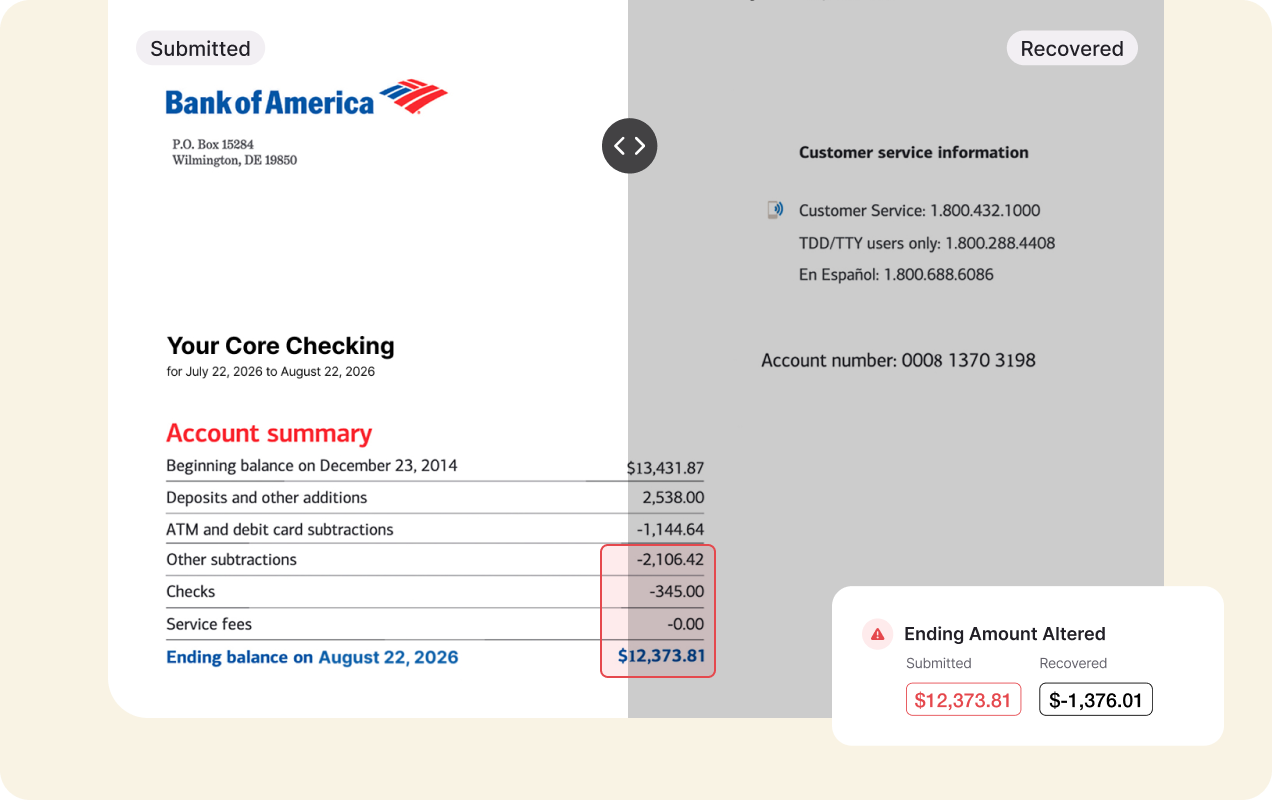Click Customer Service phone number 1.800.432.1000

985,211
